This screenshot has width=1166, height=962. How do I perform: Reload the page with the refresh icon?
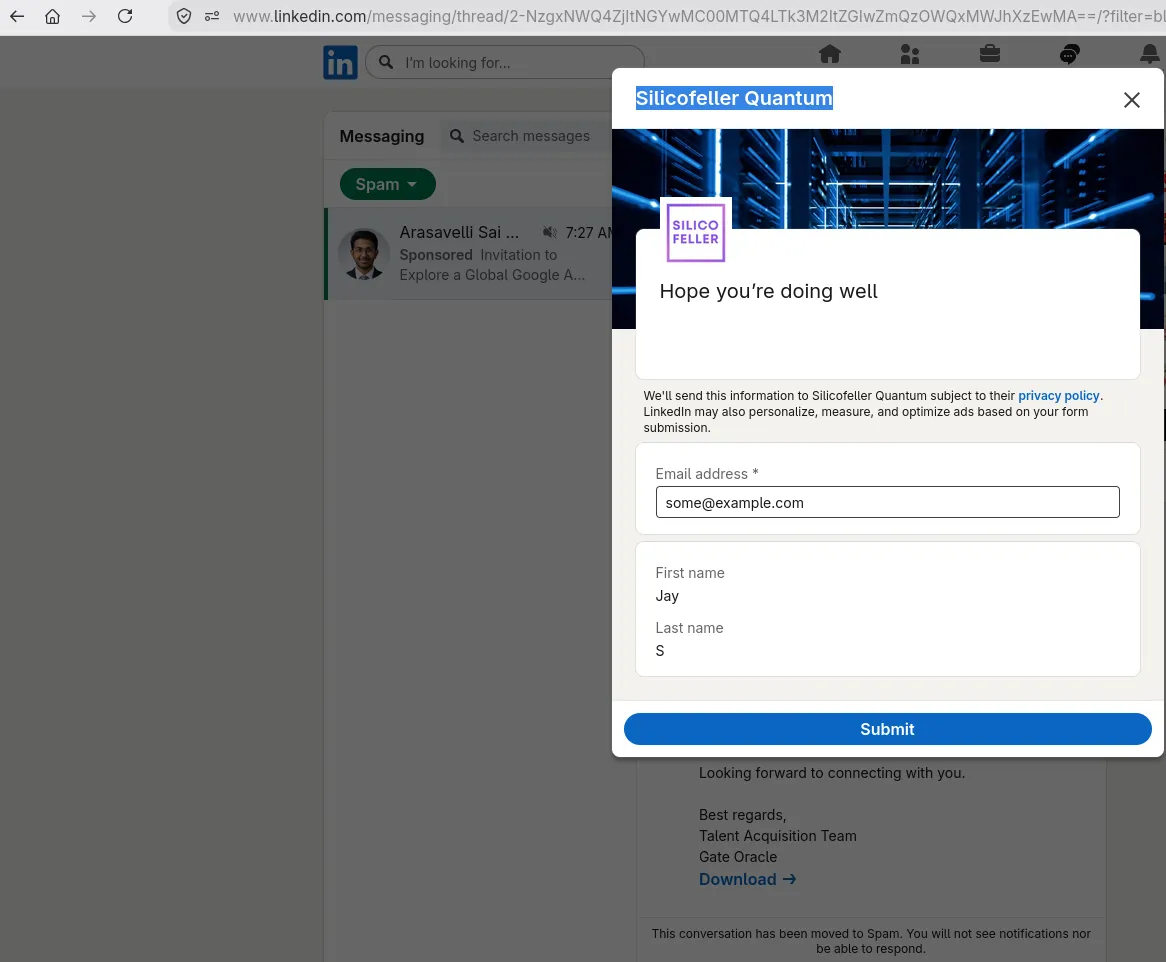point(125,16)
